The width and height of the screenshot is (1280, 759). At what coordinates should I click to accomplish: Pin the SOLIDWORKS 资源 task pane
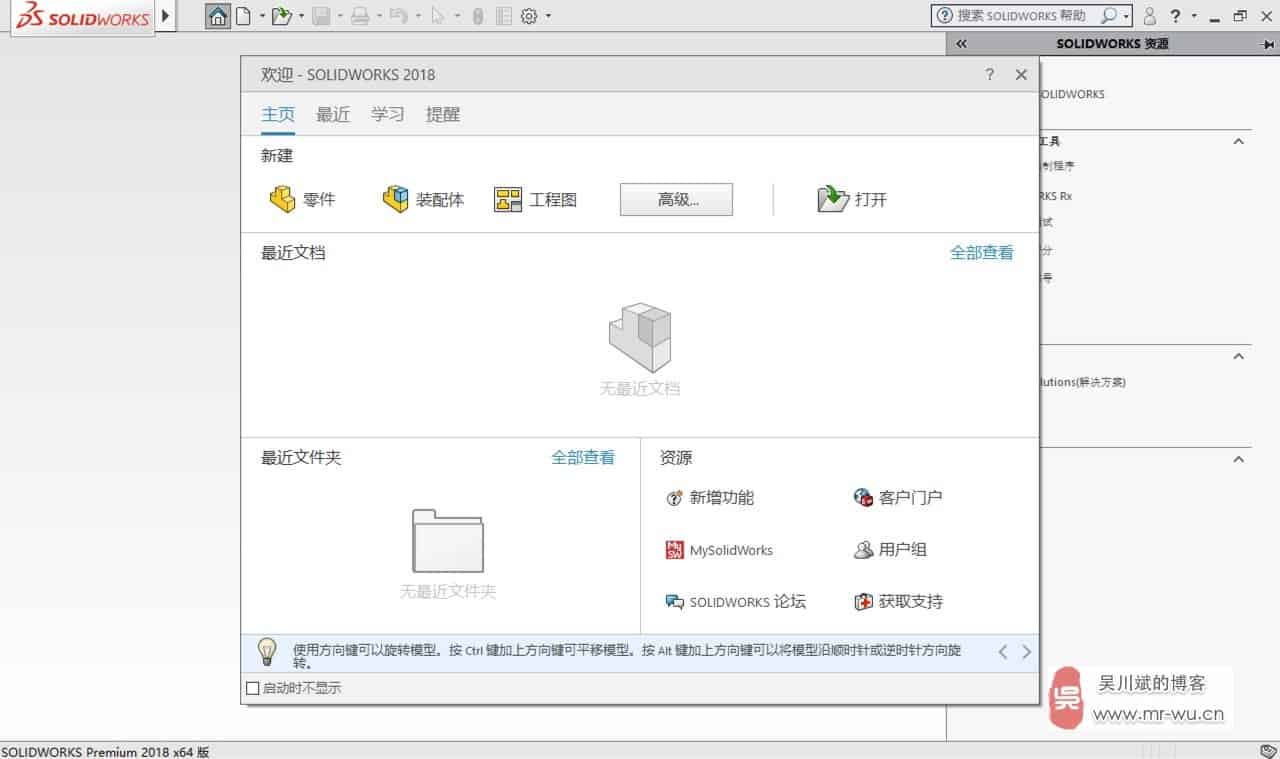click(x=1268, y=44)
